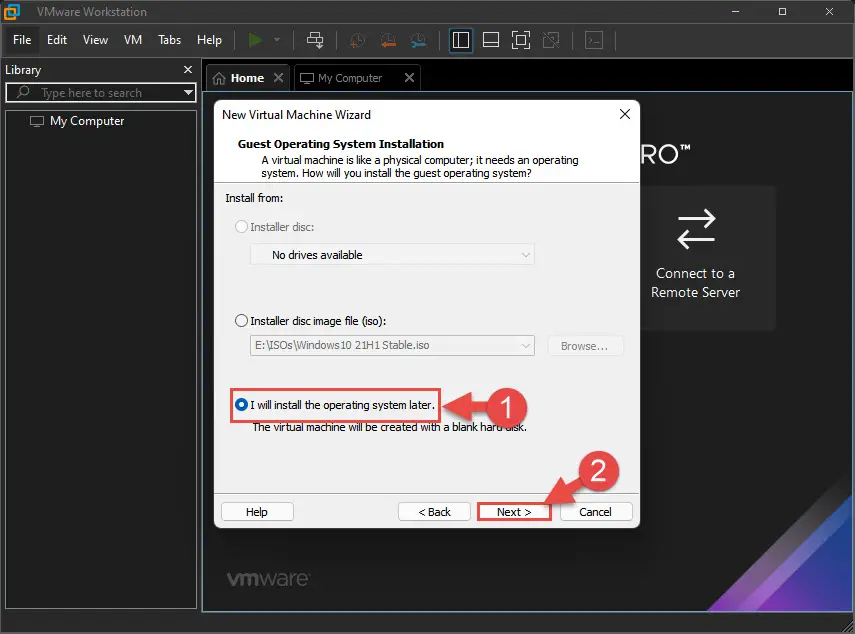Go back with the < Back button
The image size is (855, 634).
click(434, 512)
